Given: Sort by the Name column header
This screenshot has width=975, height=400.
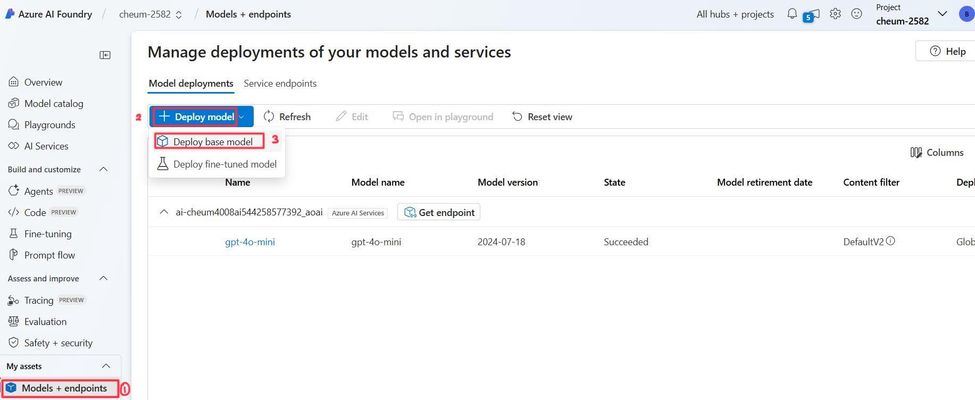Looking at the screenshot, I should click(x=238, y=182).
